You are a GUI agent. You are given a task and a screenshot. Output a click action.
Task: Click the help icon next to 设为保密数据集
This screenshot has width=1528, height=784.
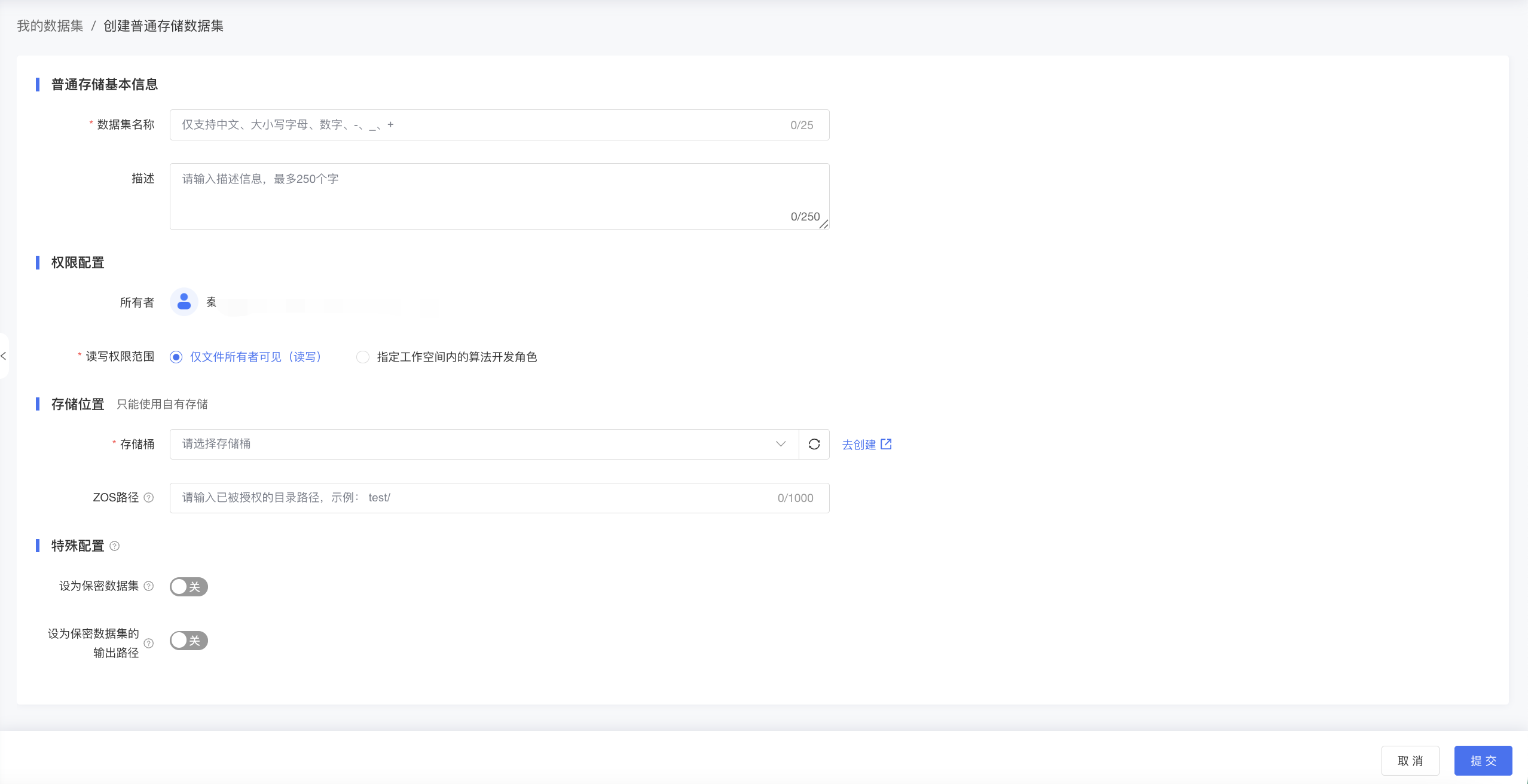point(149,586)
